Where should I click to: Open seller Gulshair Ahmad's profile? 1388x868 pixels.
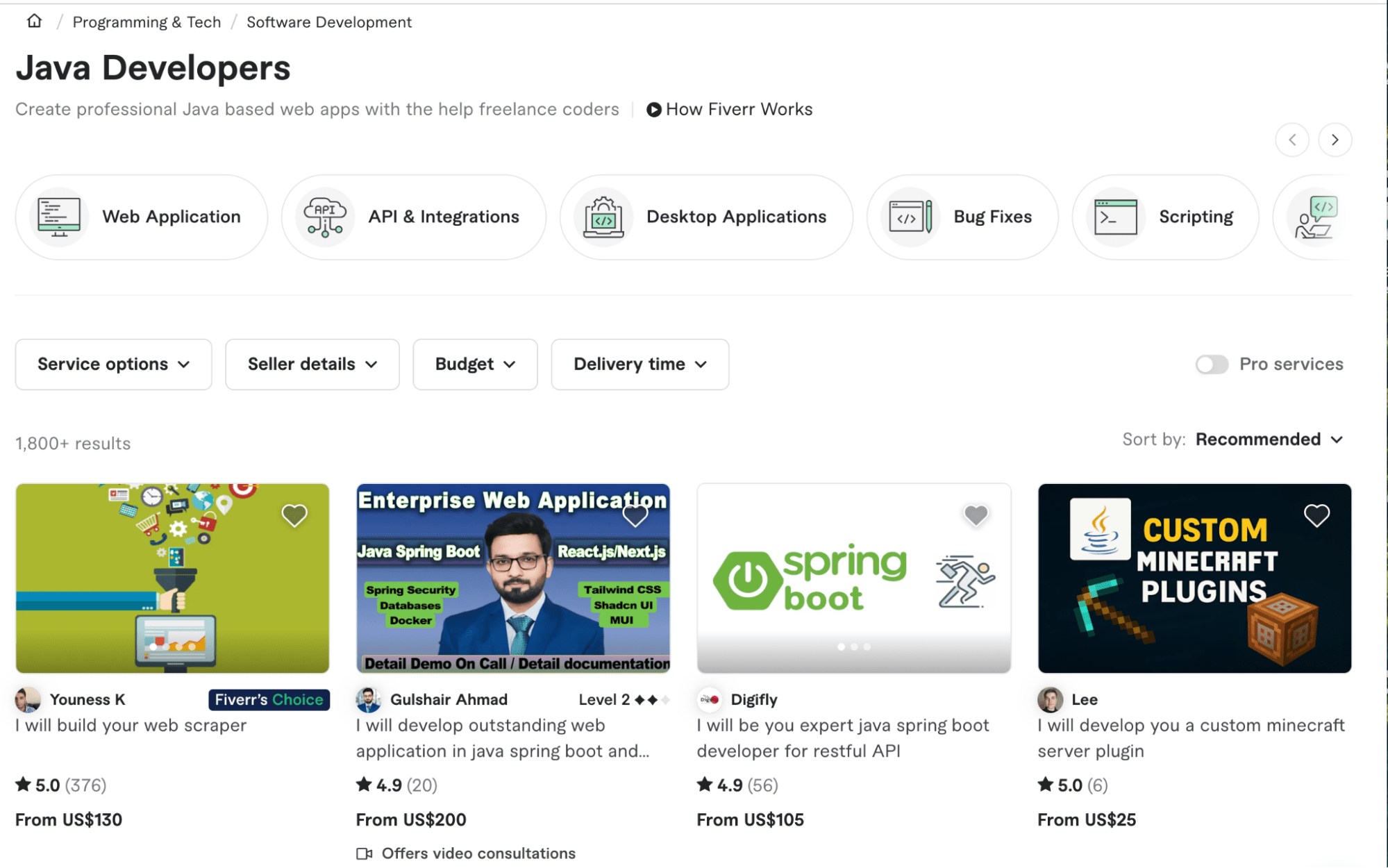click(449, 699)
